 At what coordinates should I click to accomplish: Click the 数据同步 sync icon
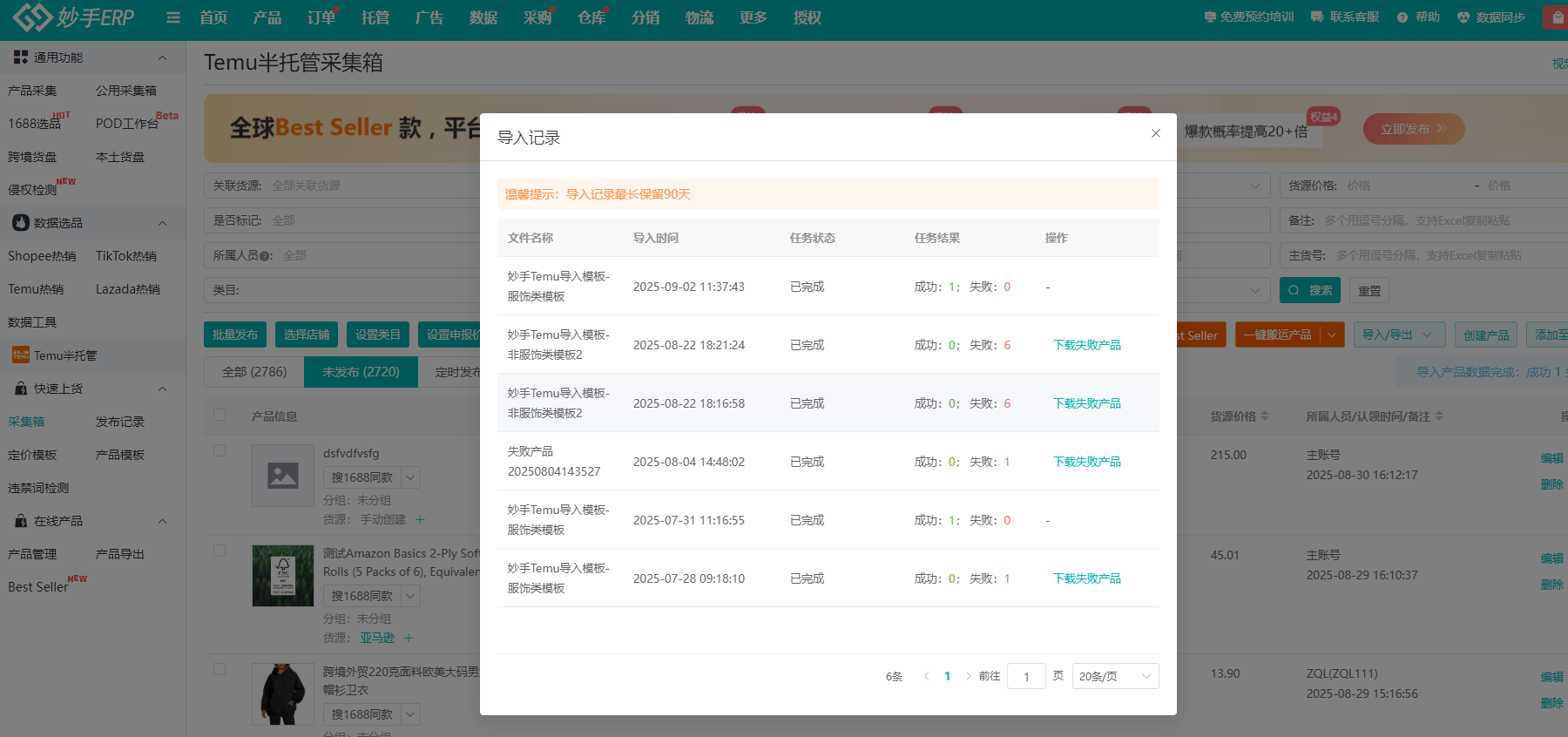(1463, 17)
